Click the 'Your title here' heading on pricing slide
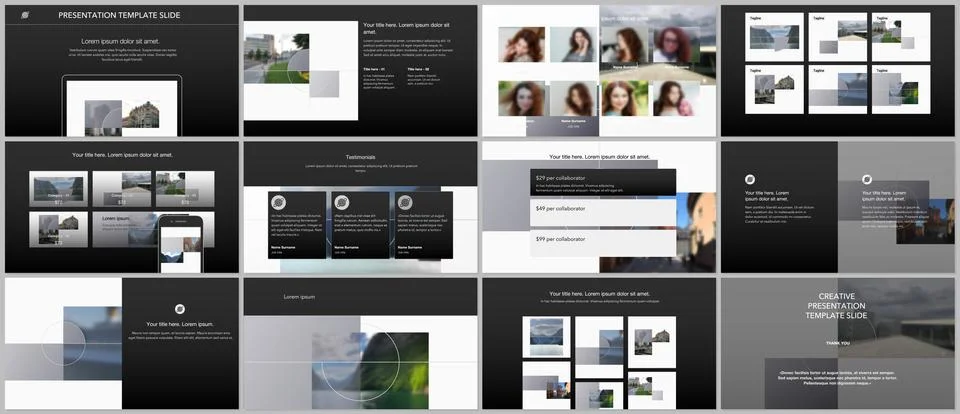960x414 pixels. [599, 157]
